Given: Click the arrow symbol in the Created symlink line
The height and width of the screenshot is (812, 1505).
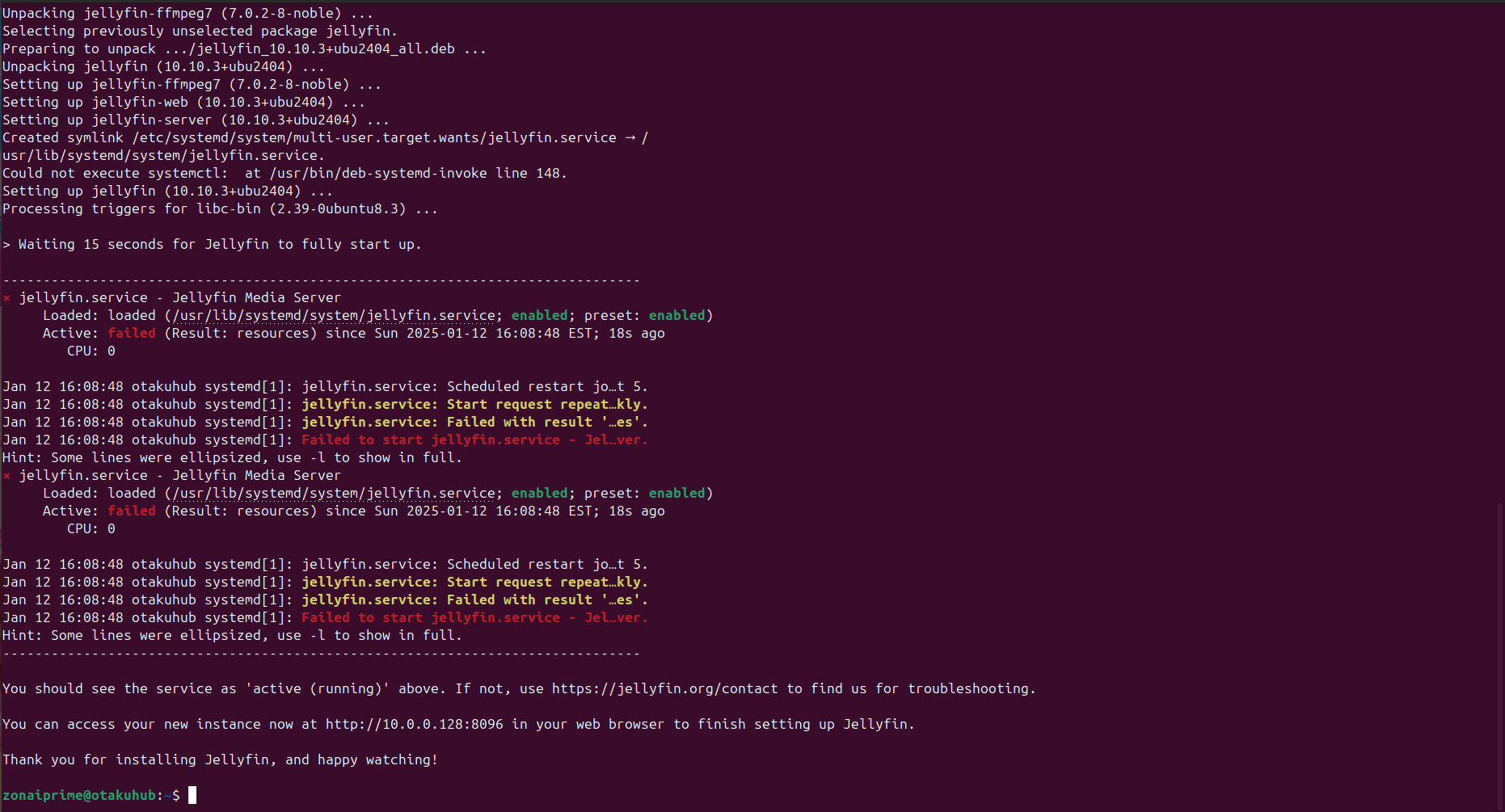Looking at the screenshot, I should click(630, 137).
